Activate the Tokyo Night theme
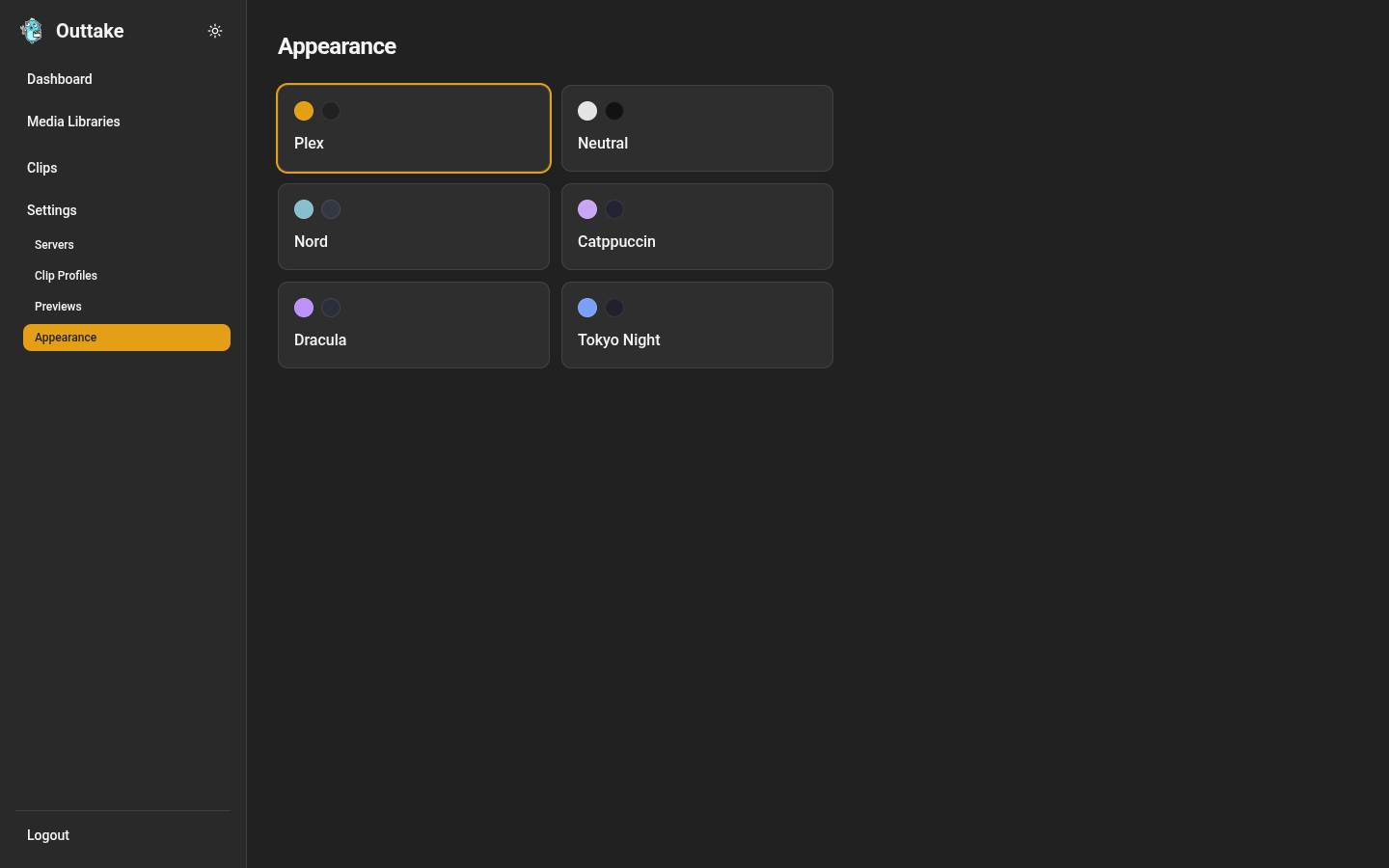 click(697, 325)
